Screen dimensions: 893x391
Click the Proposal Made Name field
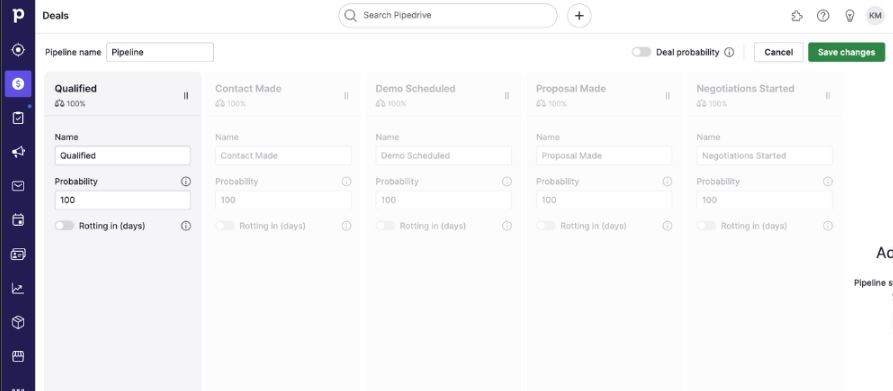coord(604,155)
